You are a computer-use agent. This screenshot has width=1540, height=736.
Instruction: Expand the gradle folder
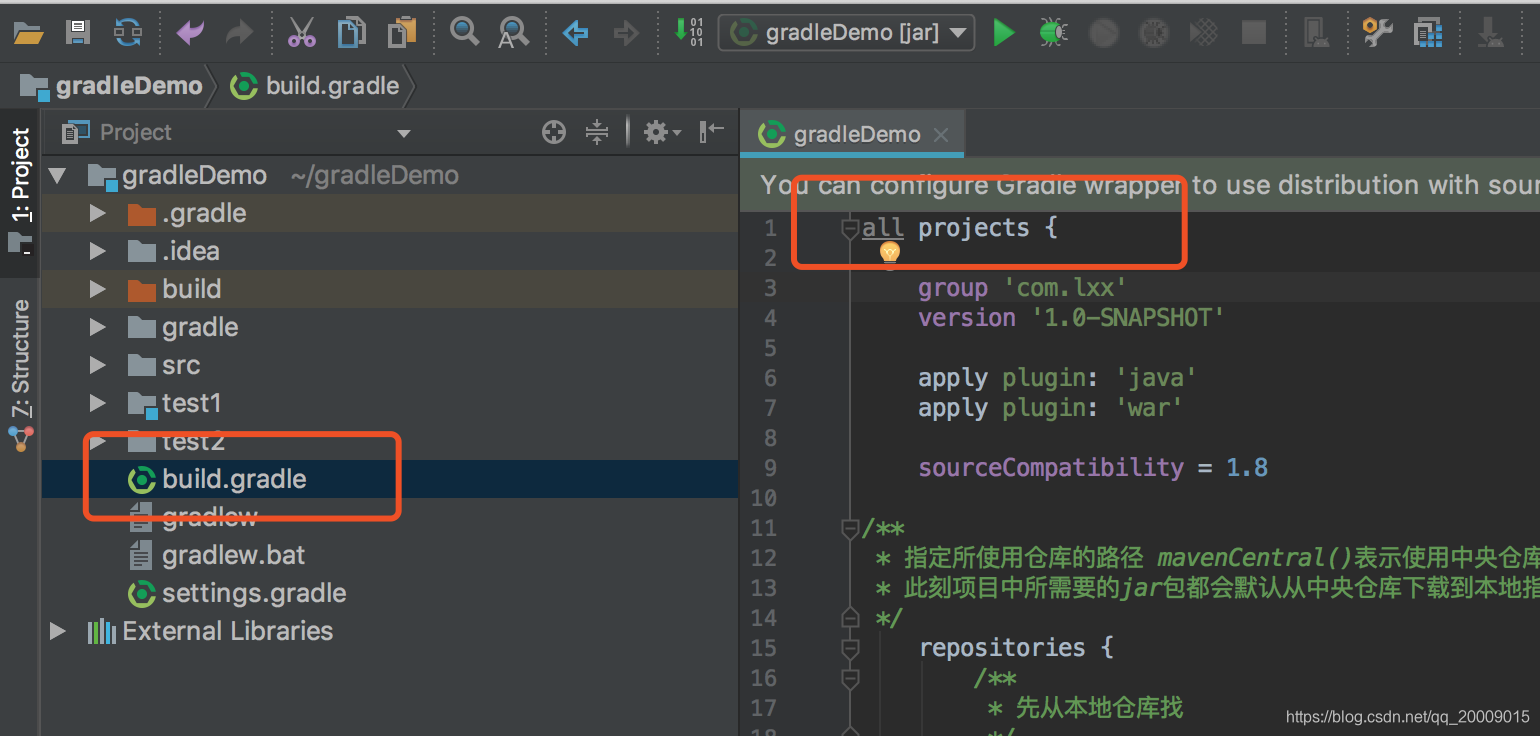pos(97,328)
